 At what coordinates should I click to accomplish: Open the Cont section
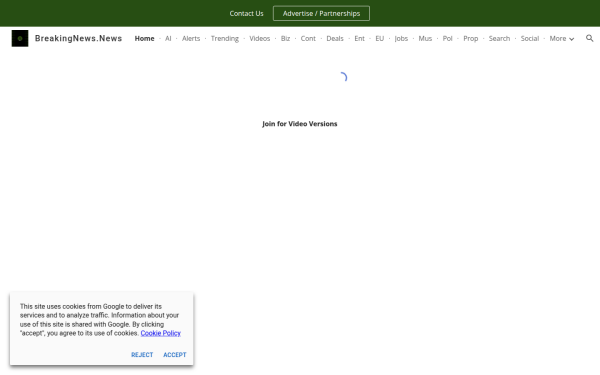coord(308,39)
